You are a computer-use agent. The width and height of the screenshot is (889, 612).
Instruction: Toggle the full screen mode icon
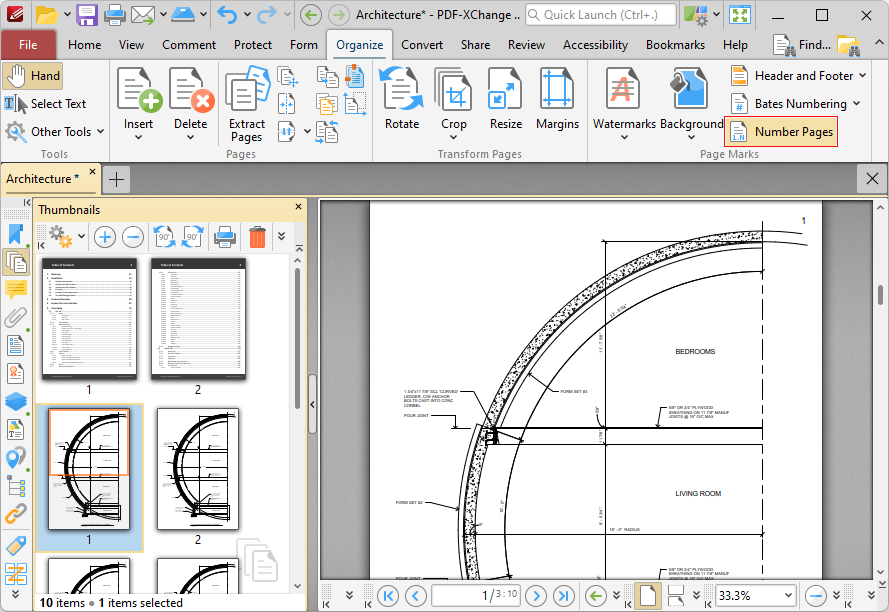click(x=740, y=15)
